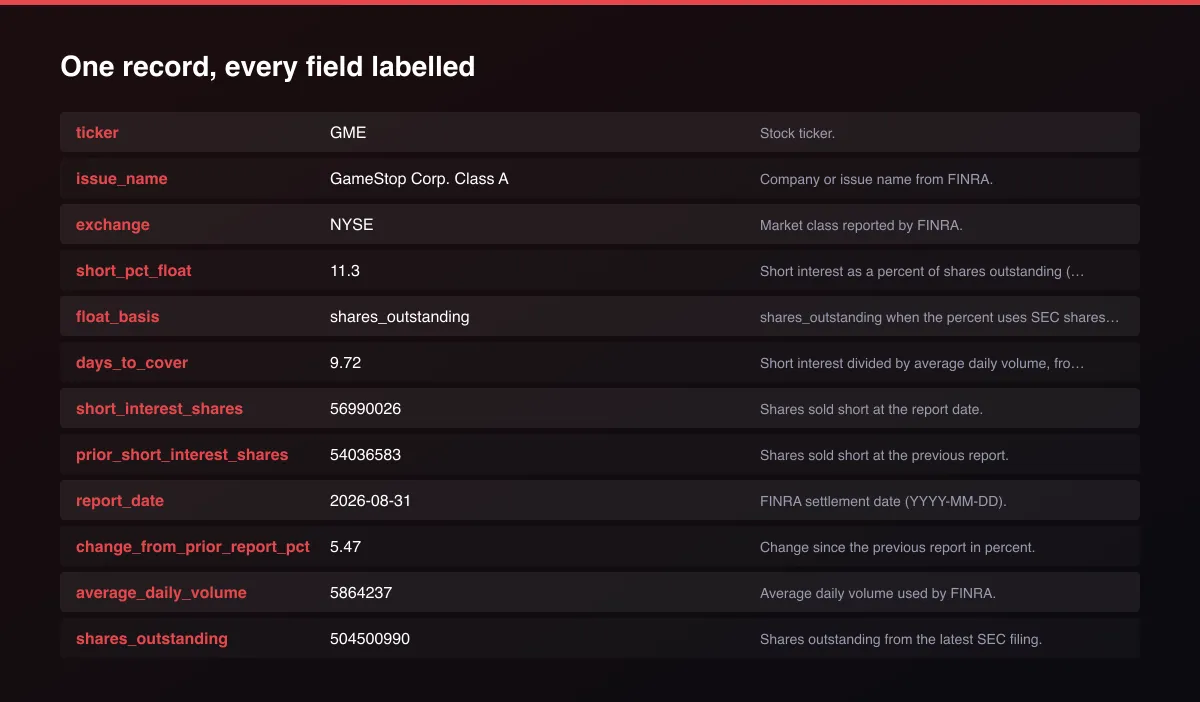Click "Average daily volume used by FINRA."

click(878, 593)
